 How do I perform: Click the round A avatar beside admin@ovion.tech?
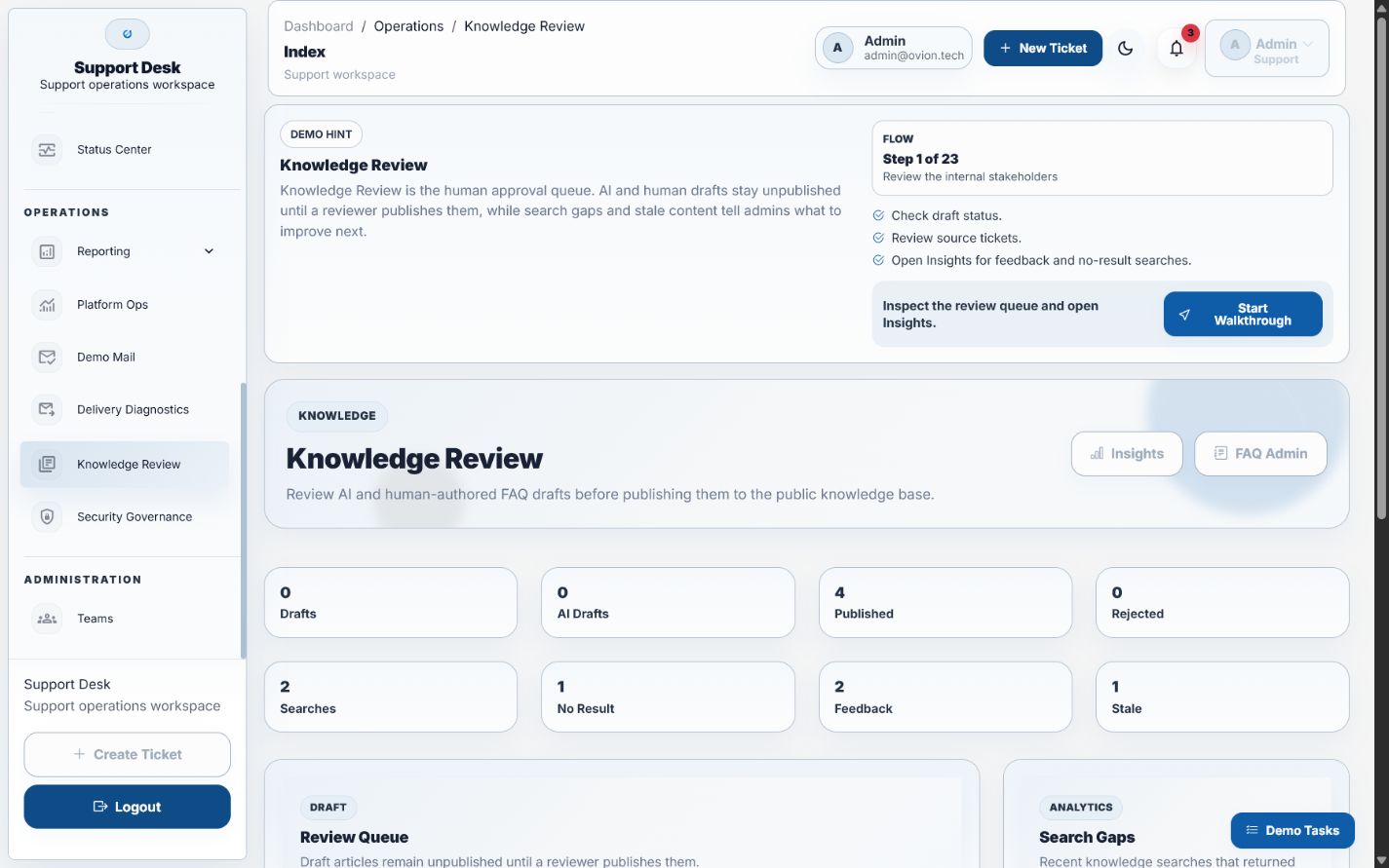point(837,48)
